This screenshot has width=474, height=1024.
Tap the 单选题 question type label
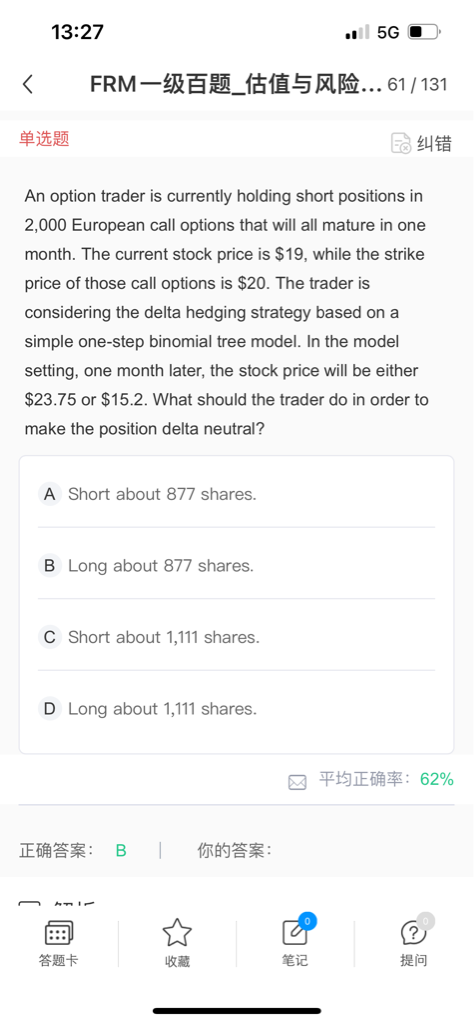coord(44,138)
